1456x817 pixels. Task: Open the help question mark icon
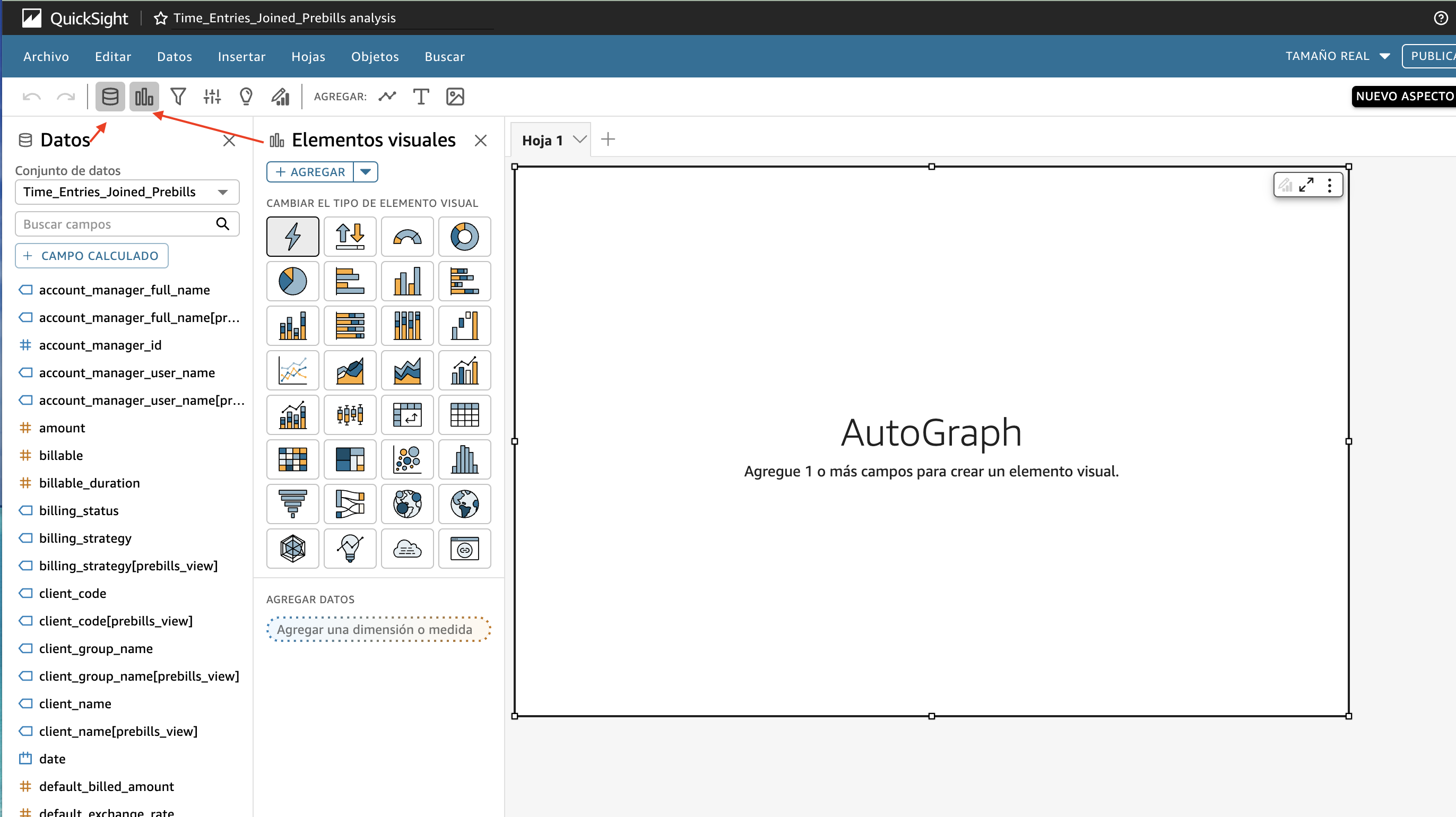click(x=1441, y=18)
